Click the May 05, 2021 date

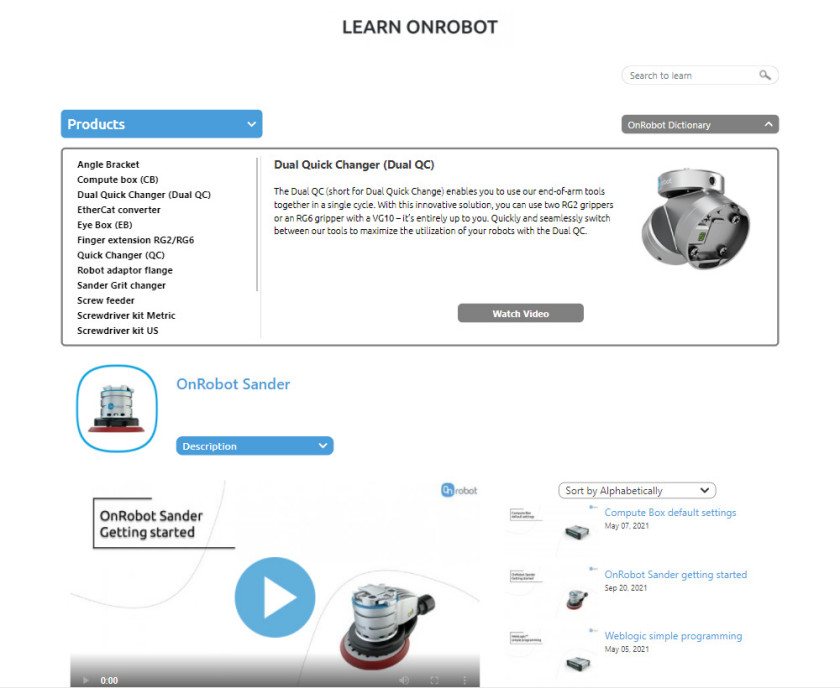coord(626,649)
